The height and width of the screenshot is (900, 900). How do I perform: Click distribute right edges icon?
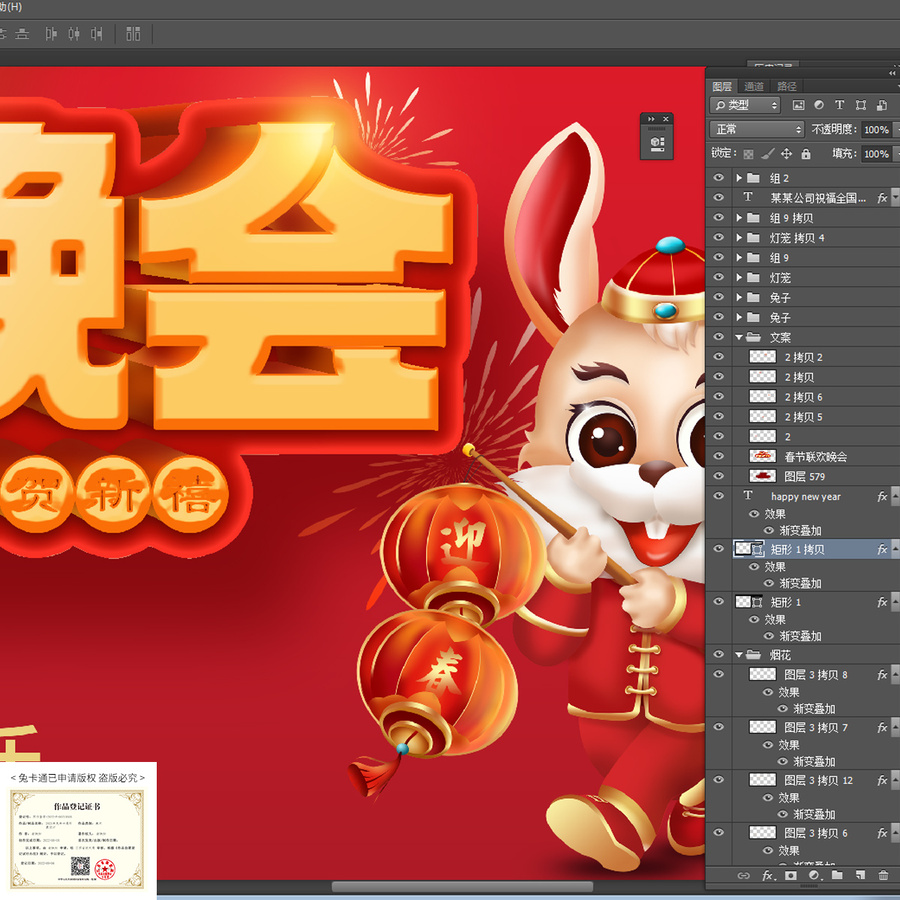(96, 34)
